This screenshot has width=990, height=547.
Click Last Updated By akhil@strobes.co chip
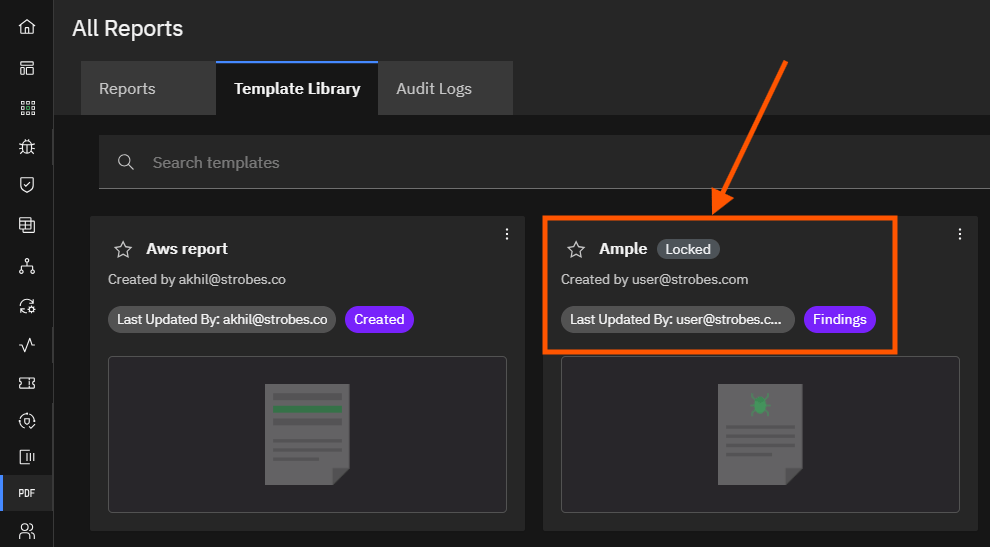222,320
